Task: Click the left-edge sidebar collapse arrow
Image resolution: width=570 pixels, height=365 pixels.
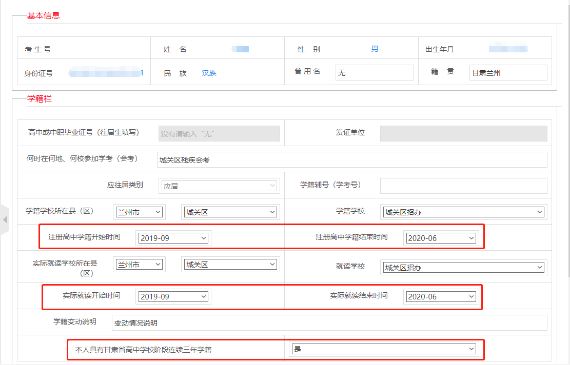Action: pyautogui.click(x=4, y=220)
